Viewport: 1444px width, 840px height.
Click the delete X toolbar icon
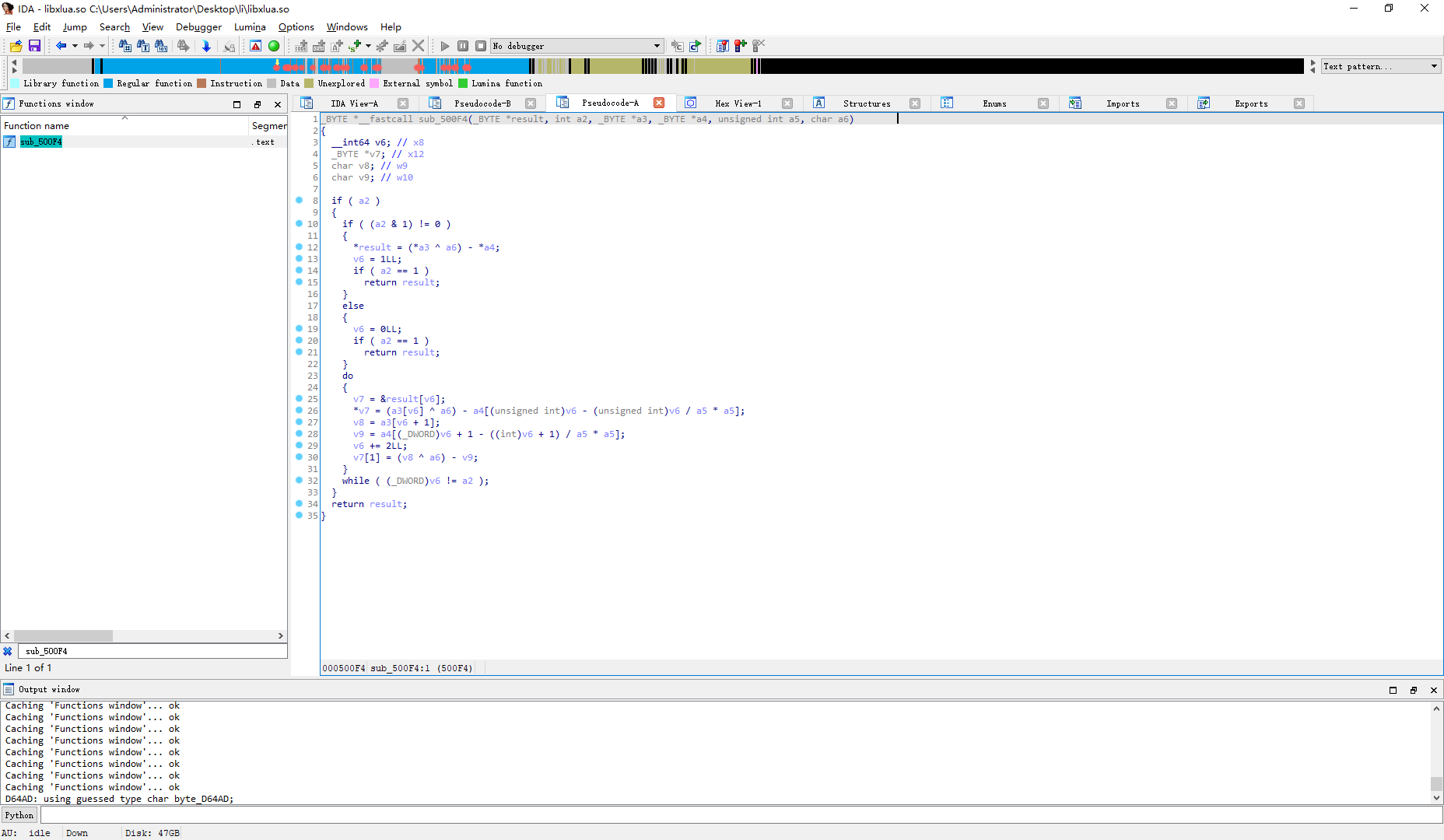(x=419, y=46)
